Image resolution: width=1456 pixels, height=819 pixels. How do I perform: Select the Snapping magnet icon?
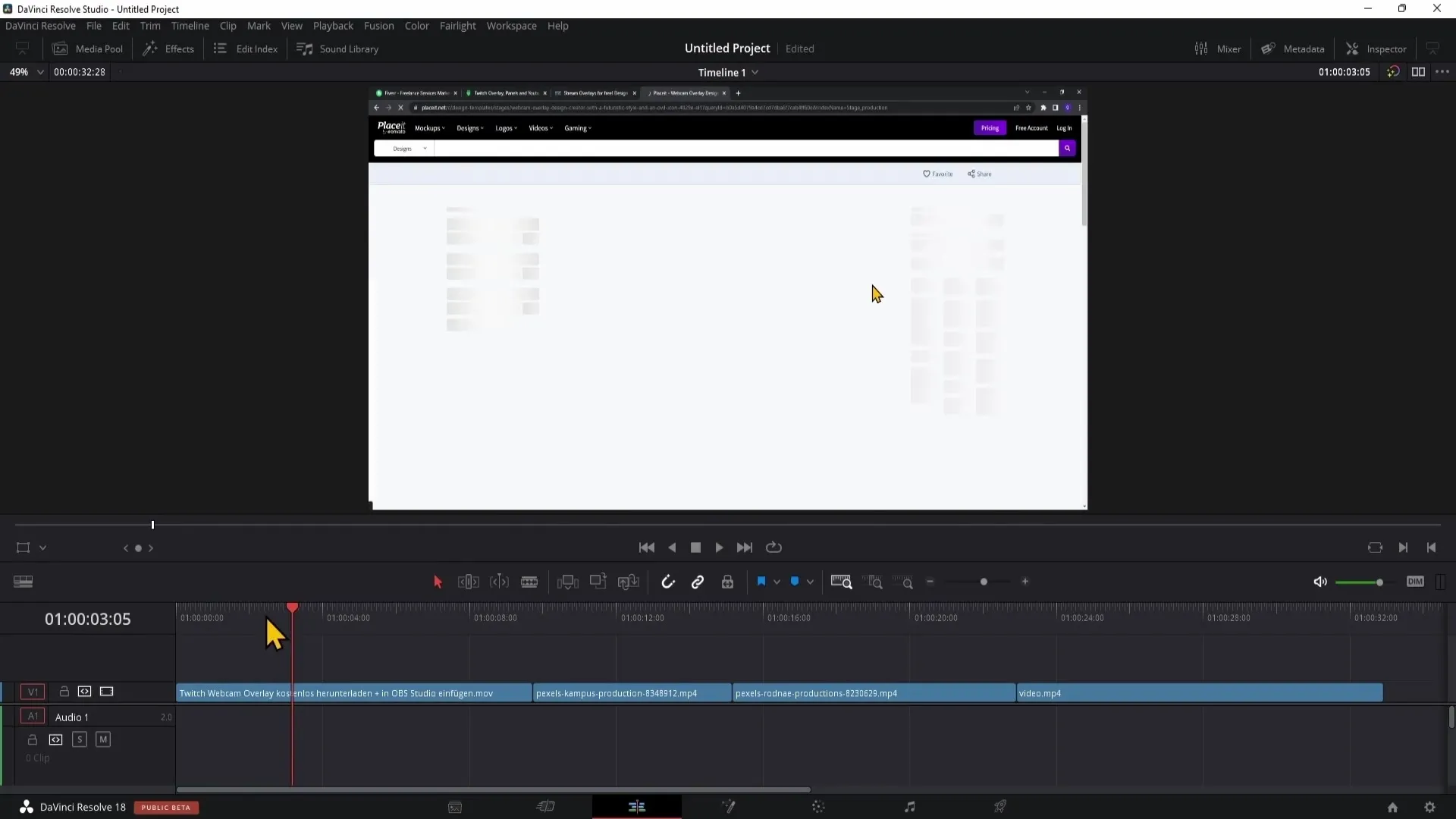tap(668, 581)
